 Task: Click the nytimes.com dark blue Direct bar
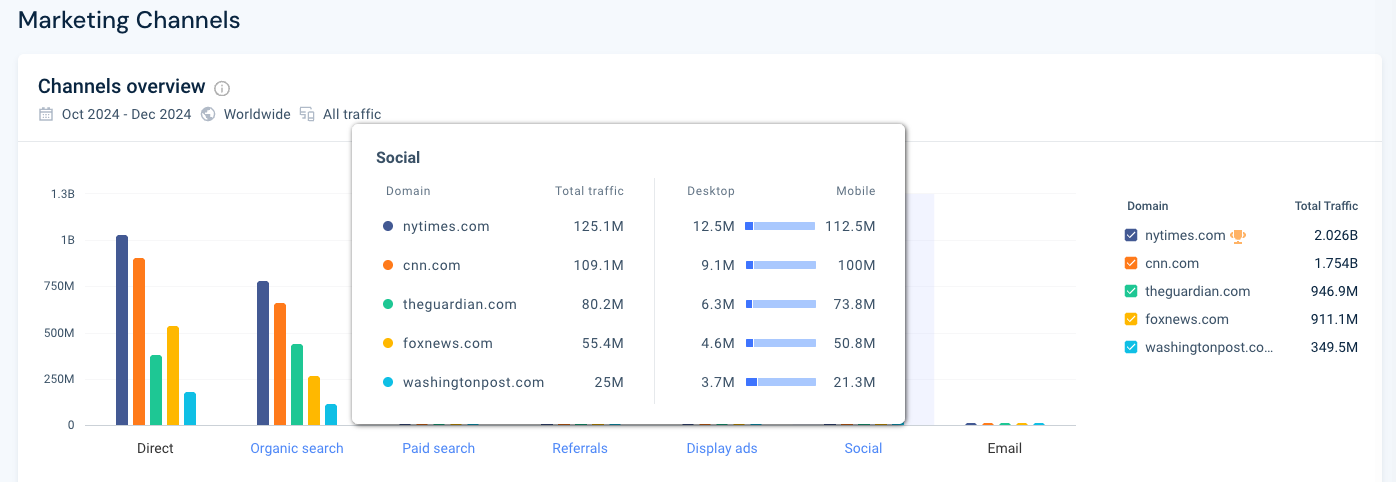122,330
